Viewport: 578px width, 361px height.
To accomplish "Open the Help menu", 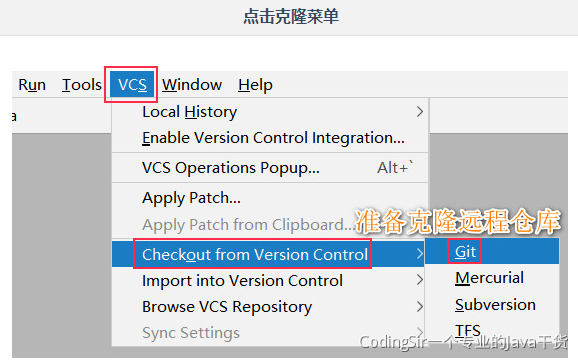I will [x=255, y=85].
